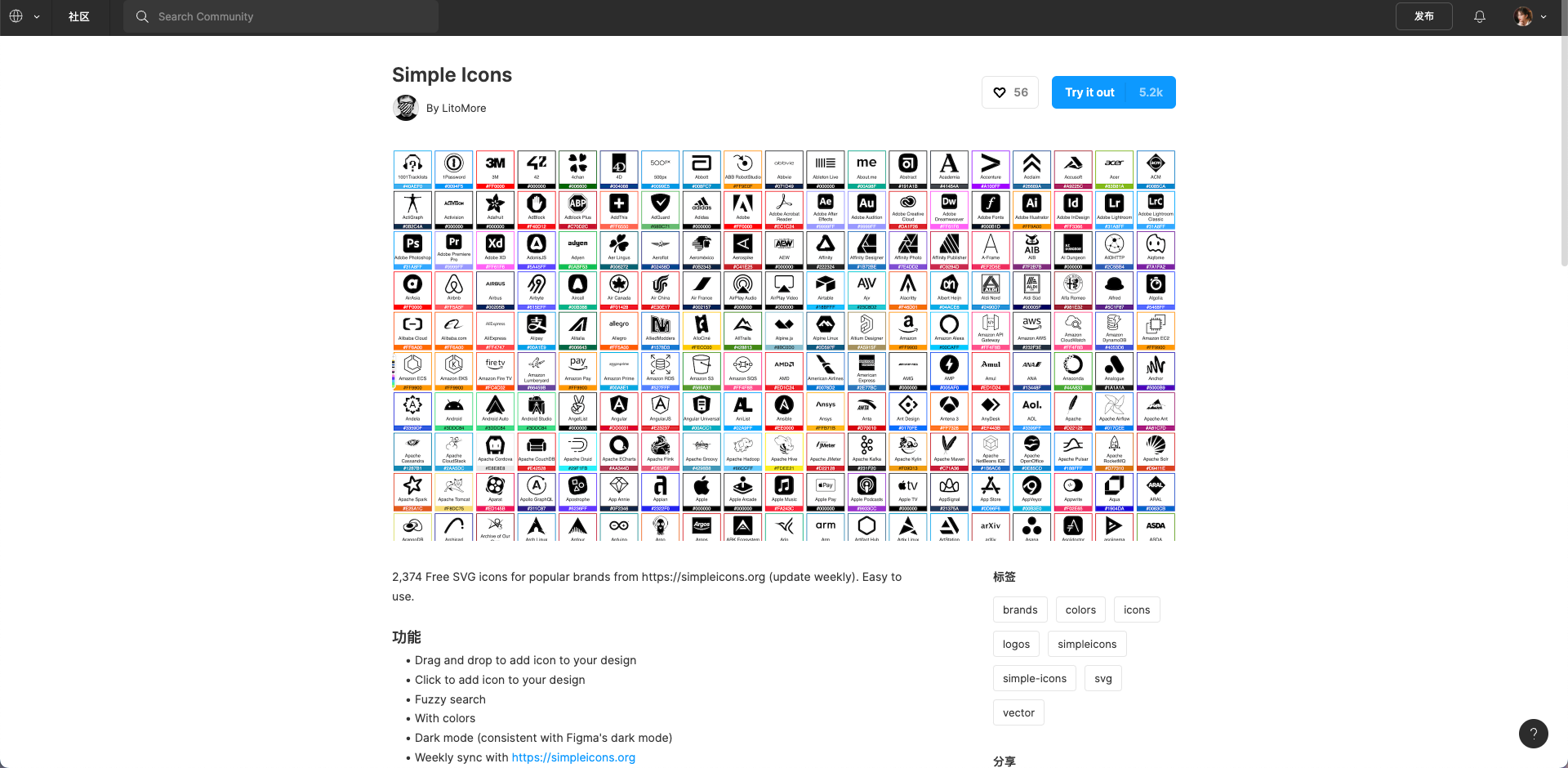Click the user profile avatar at top right
Screen dimensions: 1568x768
1523,16
